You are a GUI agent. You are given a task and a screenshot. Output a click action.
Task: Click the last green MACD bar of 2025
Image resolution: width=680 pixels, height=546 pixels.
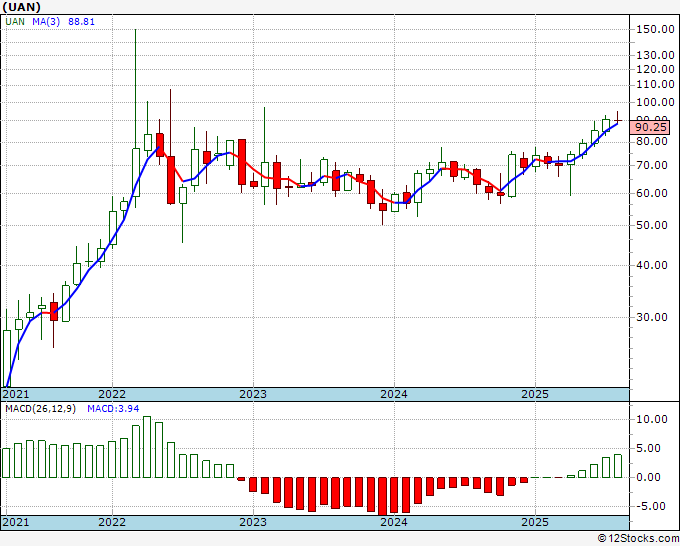618,466
